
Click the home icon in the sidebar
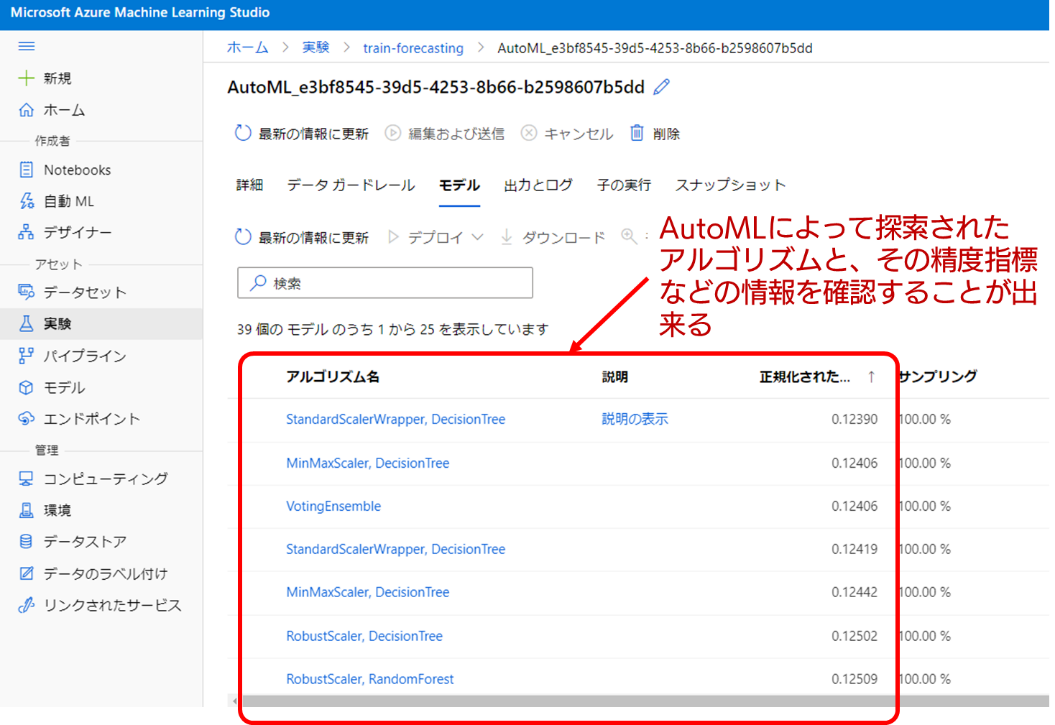pos(26,110)
